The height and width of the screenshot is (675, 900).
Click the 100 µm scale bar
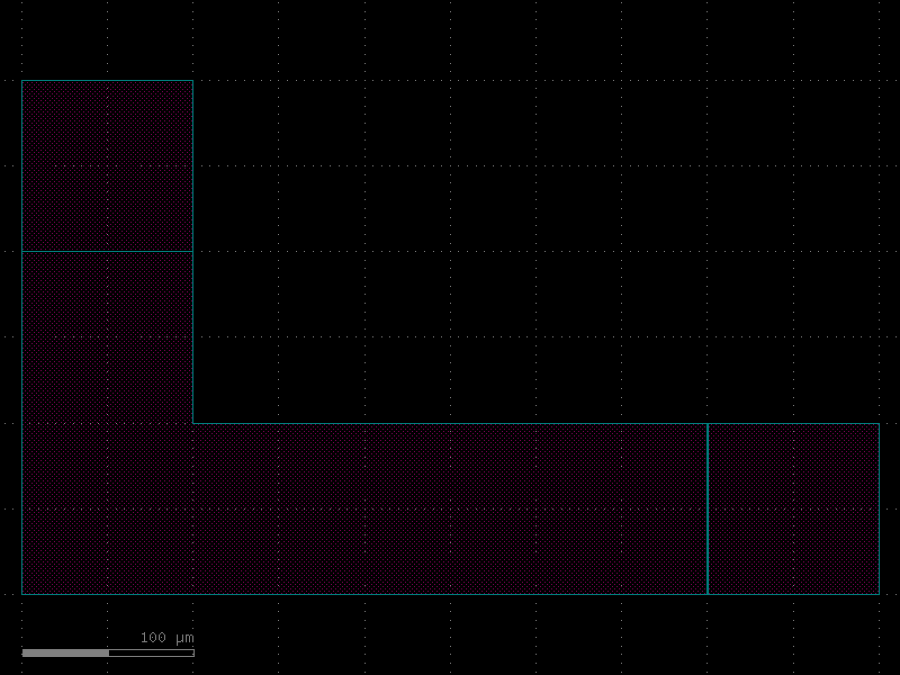[108, 653]
